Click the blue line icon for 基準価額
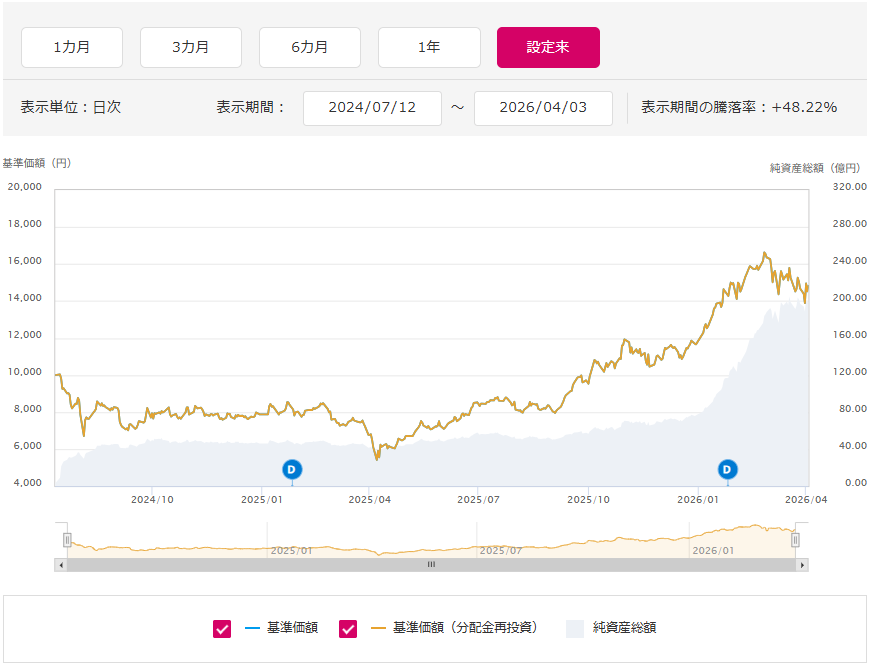The image size is (889, 664). point(253,628)
